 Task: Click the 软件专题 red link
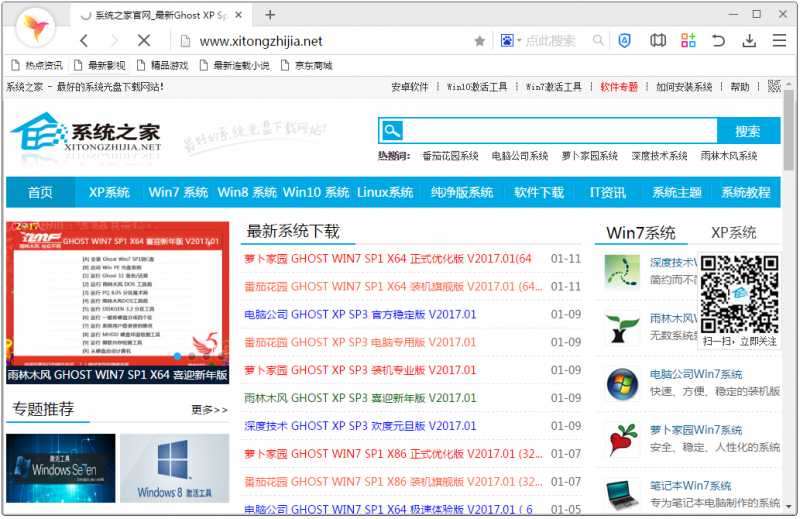tap(619, 87)
